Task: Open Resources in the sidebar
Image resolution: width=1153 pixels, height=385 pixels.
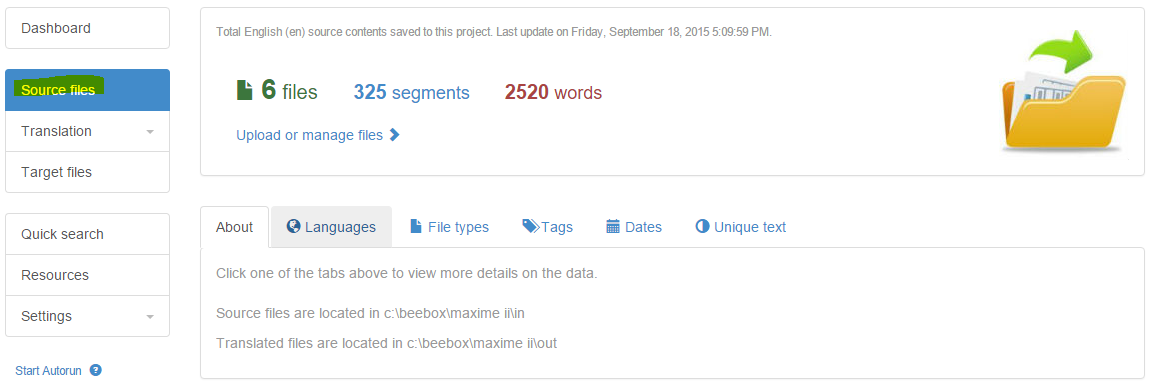Action: click(88, 276)
